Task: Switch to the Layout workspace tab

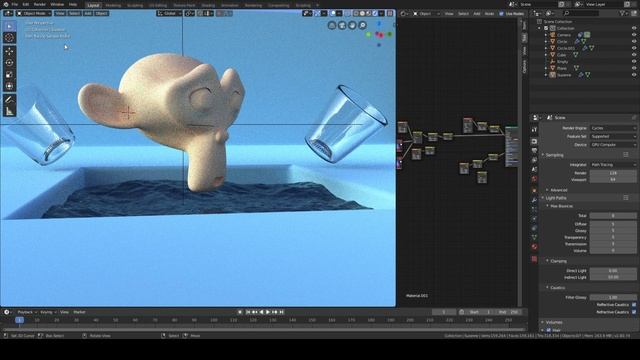Action: [x=93, y=5]
